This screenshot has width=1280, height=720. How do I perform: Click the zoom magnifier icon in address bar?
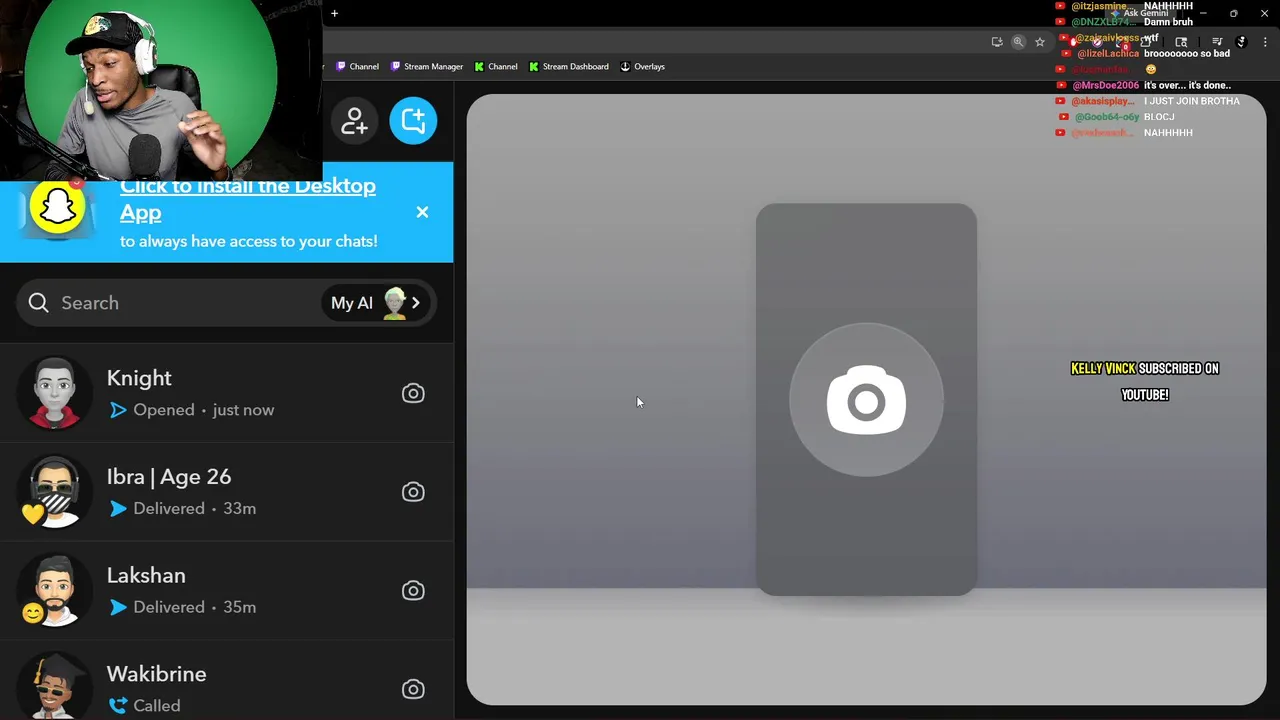(x=1018, y=42)
